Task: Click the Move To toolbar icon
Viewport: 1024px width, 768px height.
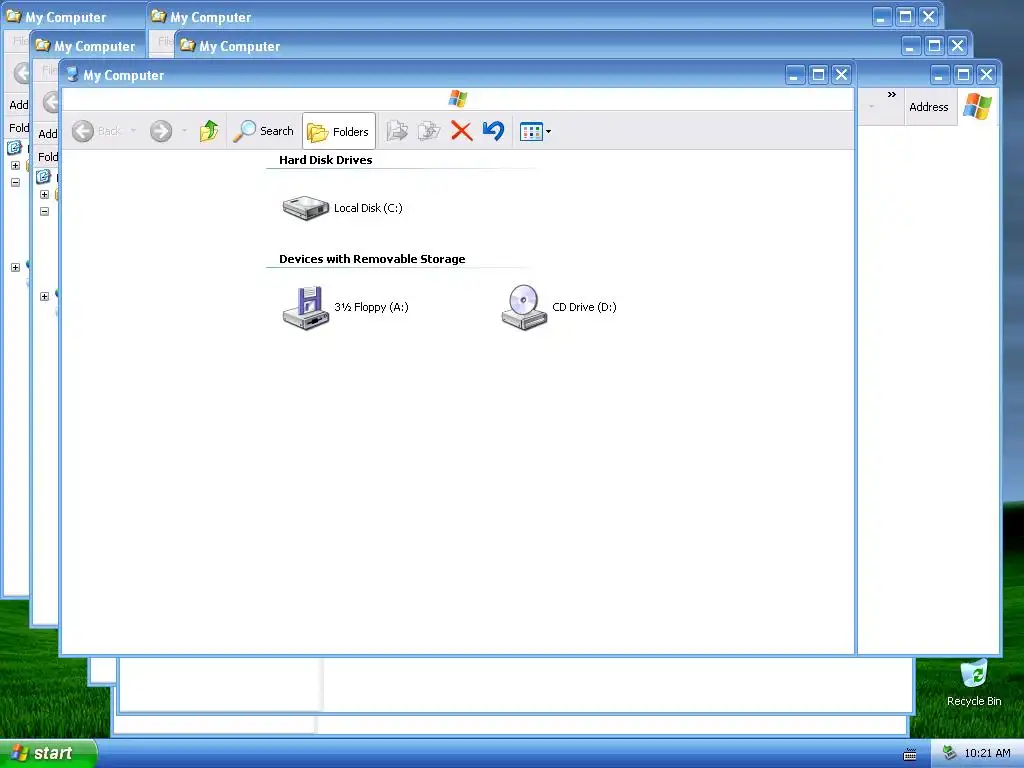Action: (x=397, y=131)
